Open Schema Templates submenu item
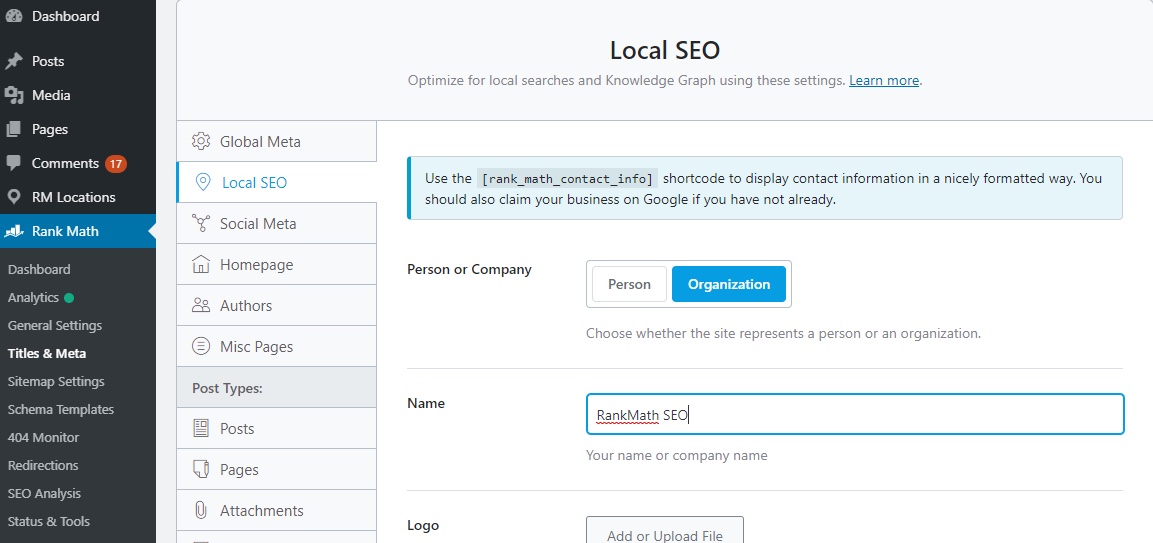The width and height of the screenshot is (1153, 543). [61, 409]
